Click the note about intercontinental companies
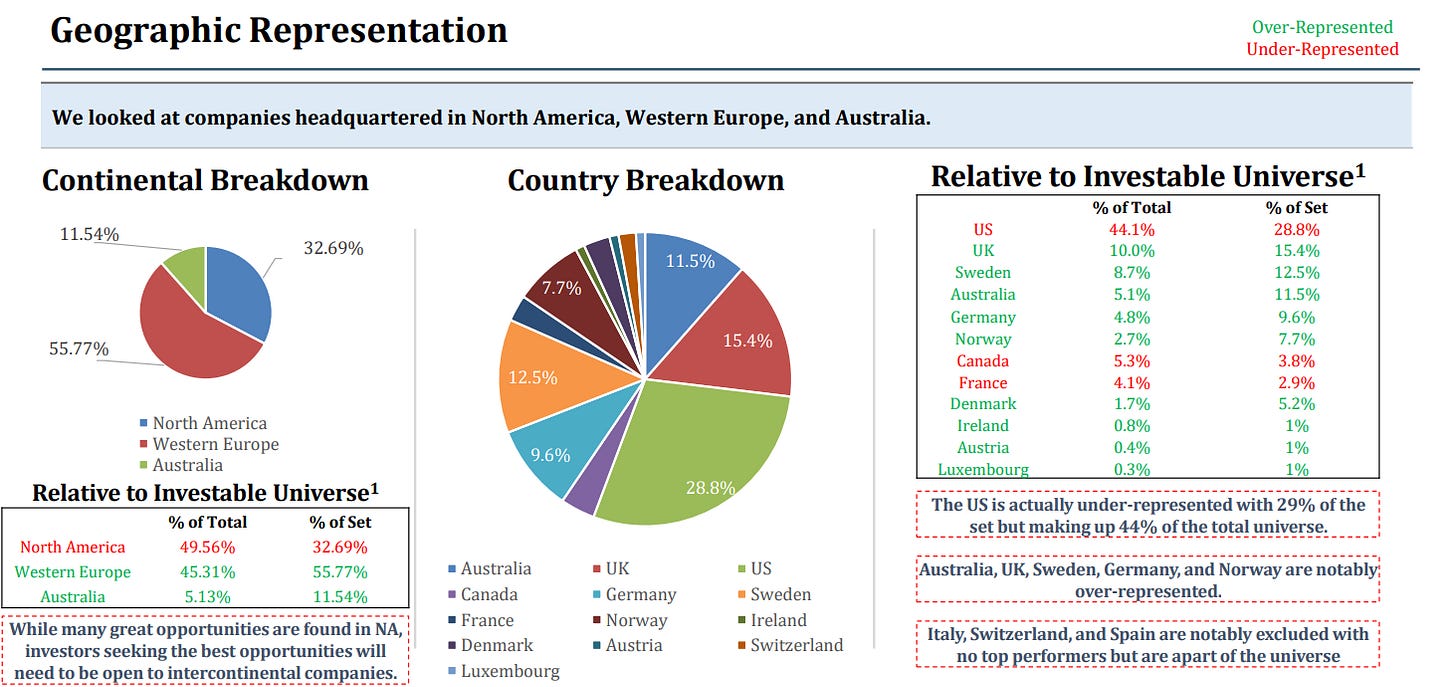This screenshot has height=687, width=1456. (206, 650)
